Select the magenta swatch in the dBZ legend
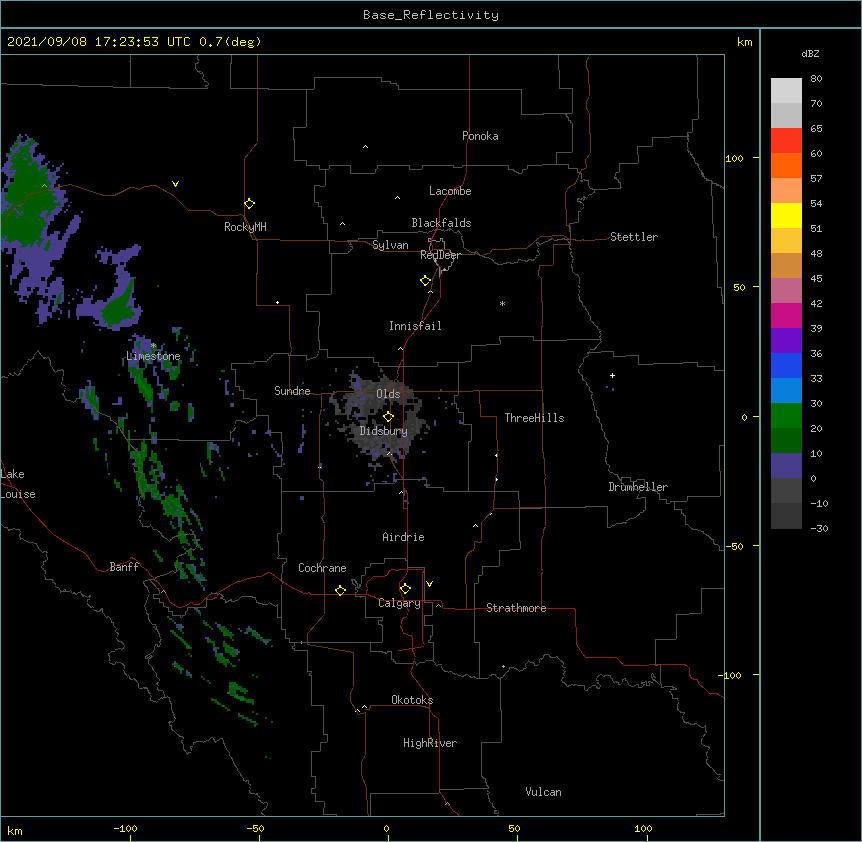 pyautogui.click(x=786, y=315)
